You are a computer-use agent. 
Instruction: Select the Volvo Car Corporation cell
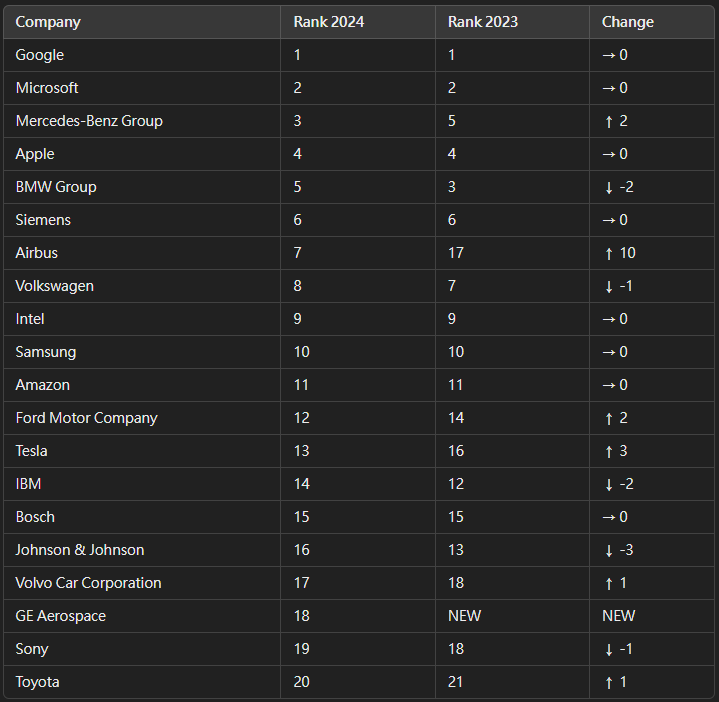[142, 583]
